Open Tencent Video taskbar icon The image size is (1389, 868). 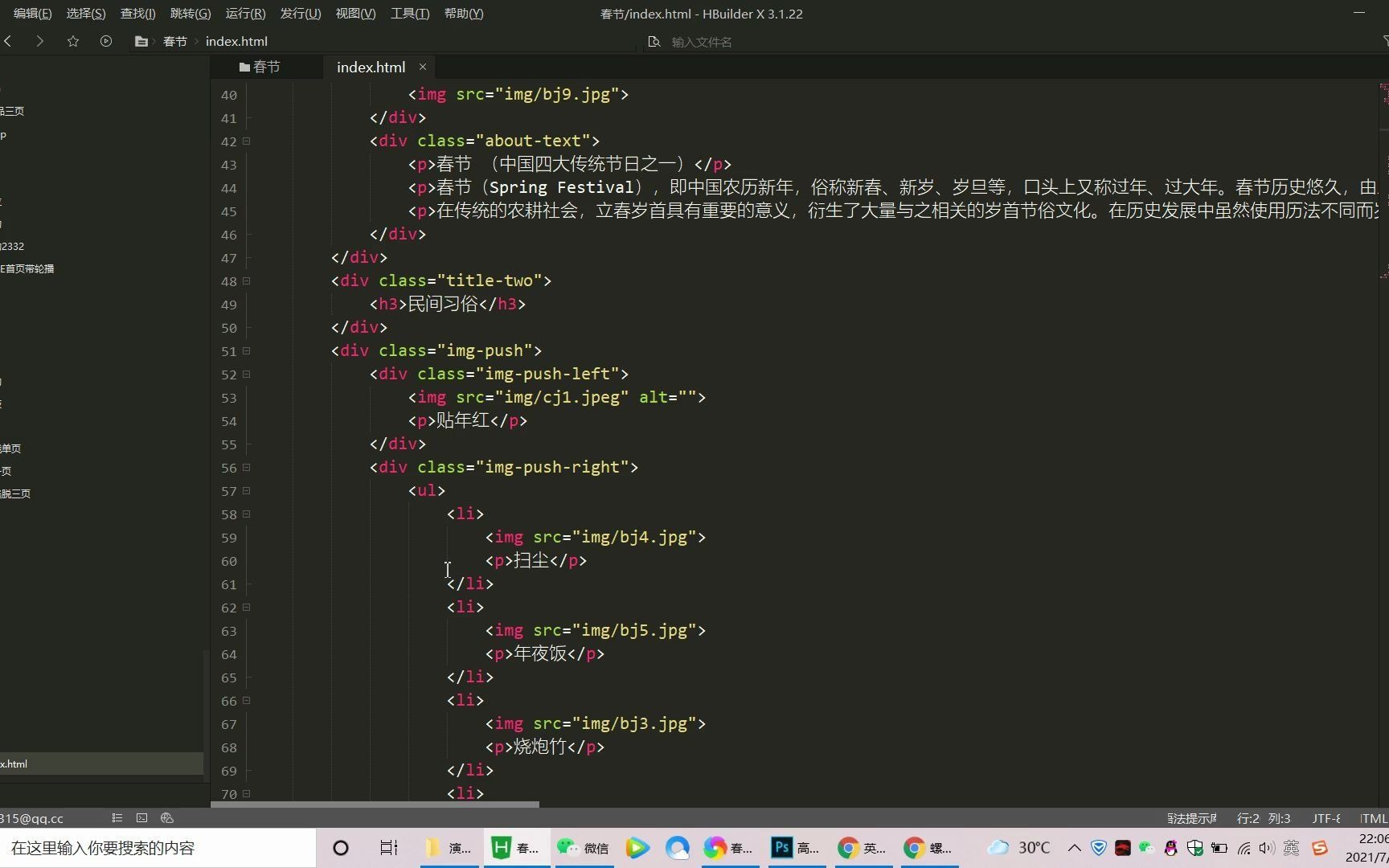[x=637, y=848]
